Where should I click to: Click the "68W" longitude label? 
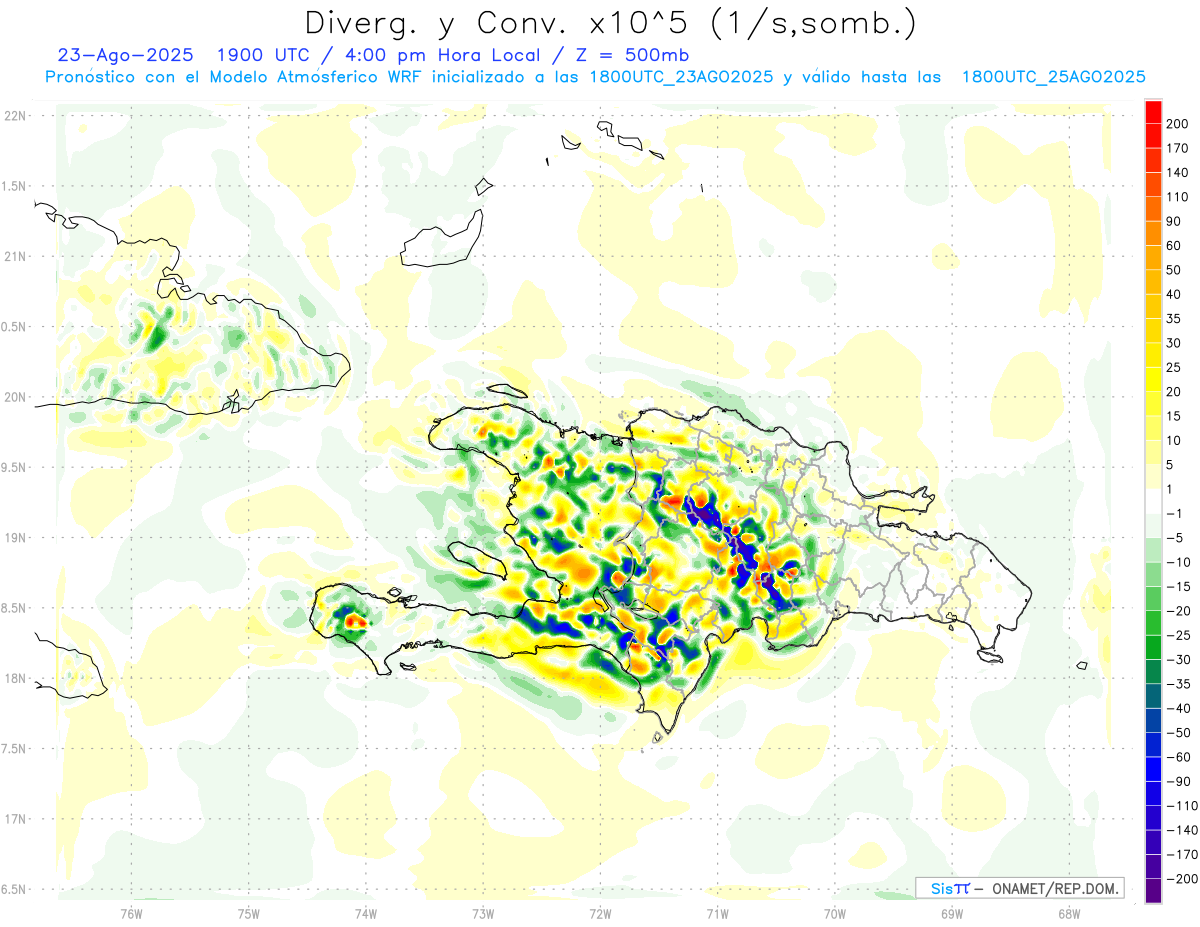(x=1069, y=913)
